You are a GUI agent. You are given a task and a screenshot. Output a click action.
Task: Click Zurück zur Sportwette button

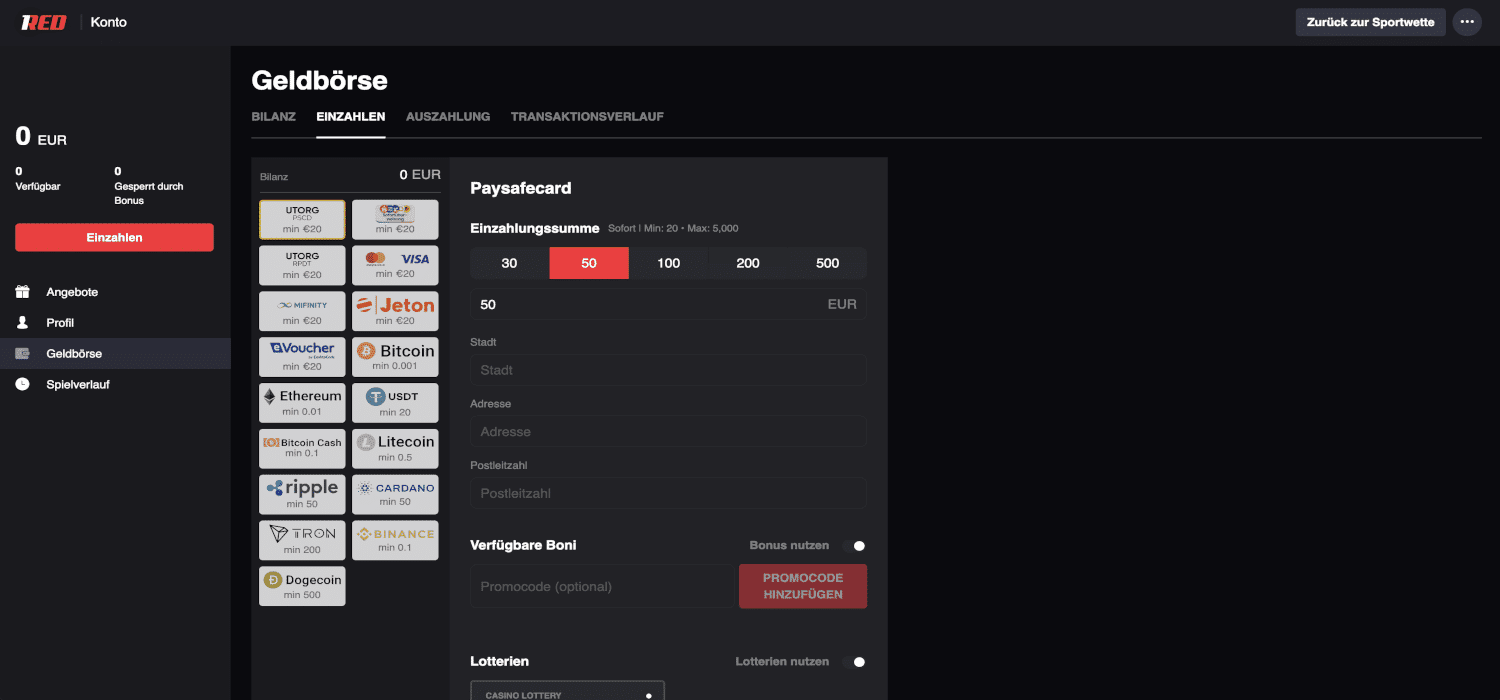(x=1370, y=22)
